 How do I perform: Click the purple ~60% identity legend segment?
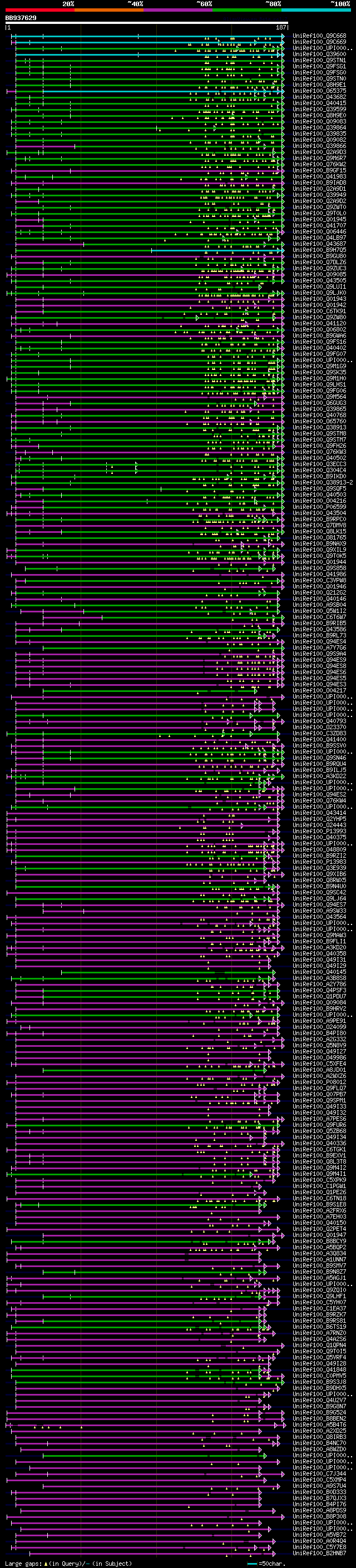(177, 11)
